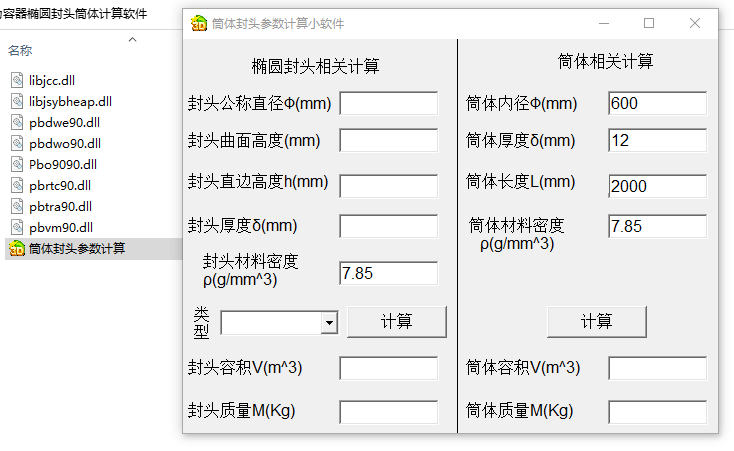Viewport: 734px width, 451px height.
Task: Select the libjsybheap.dll file
Action: [70, 101]
